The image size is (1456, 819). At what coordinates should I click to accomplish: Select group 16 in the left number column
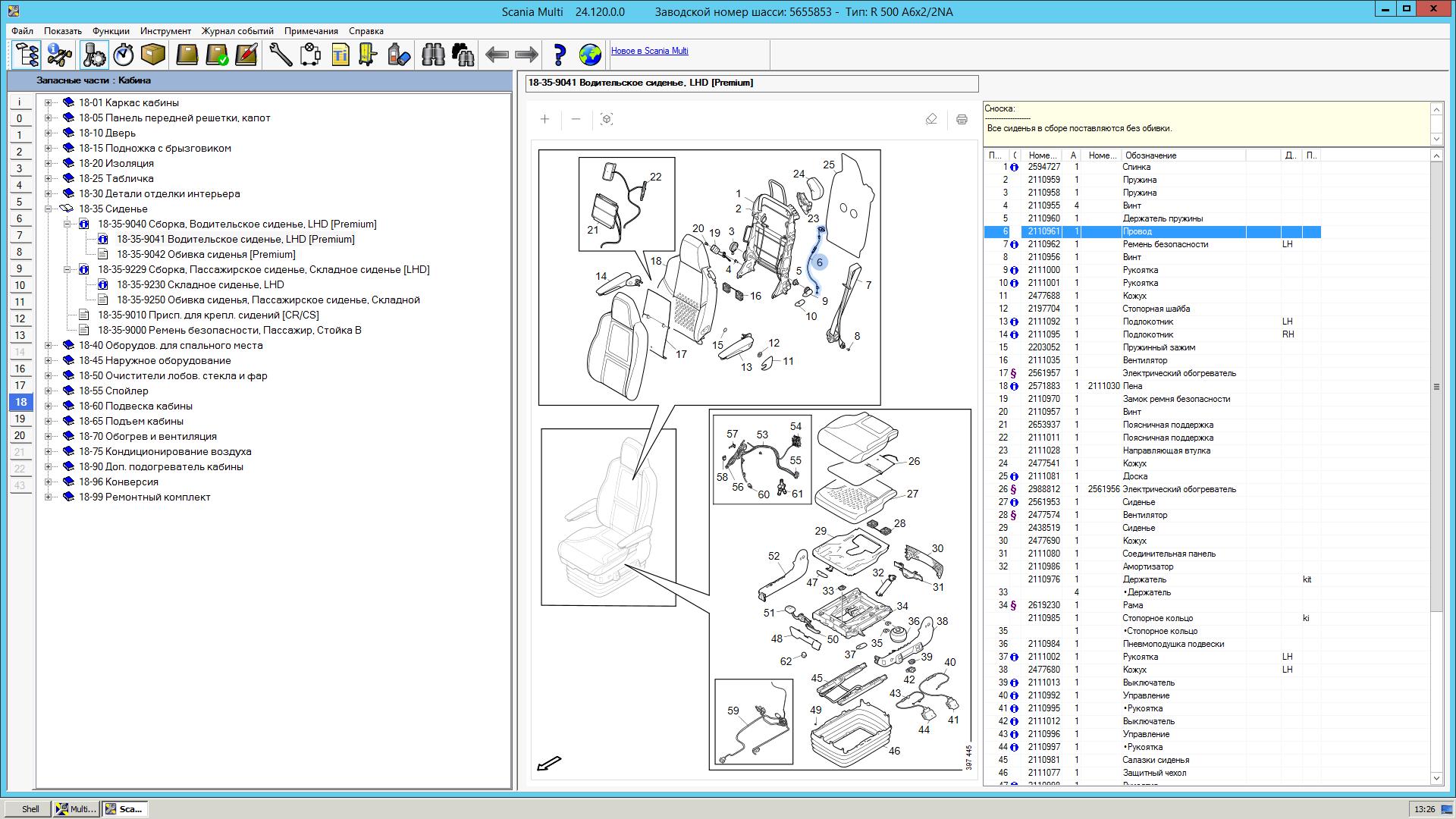(20, 369)
